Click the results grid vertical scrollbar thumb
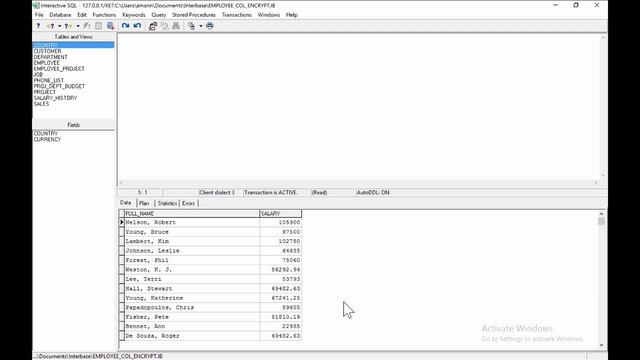This screenshot has width=640, height=360. (601, 221)
